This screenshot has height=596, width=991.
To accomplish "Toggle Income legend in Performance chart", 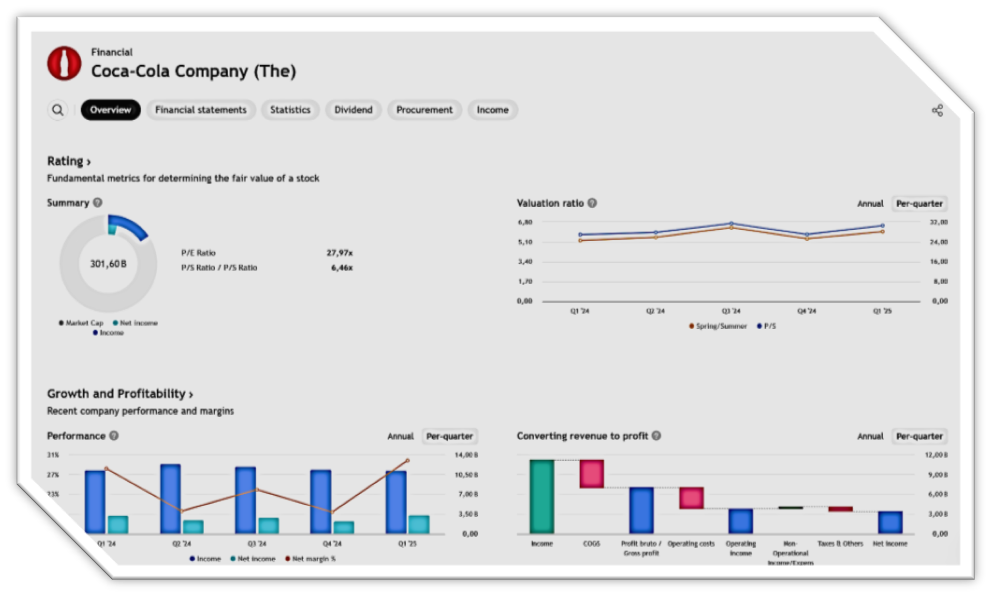I will [205, 559].
